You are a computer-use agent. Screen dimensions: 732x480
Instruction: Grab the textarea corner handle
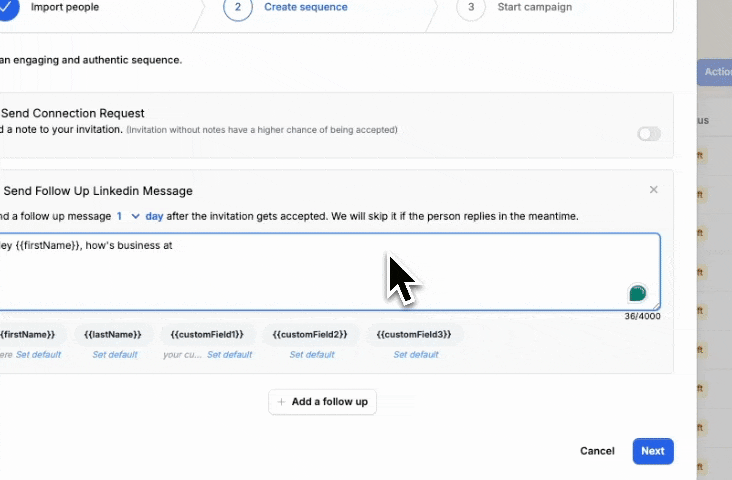tap(656, 306)
